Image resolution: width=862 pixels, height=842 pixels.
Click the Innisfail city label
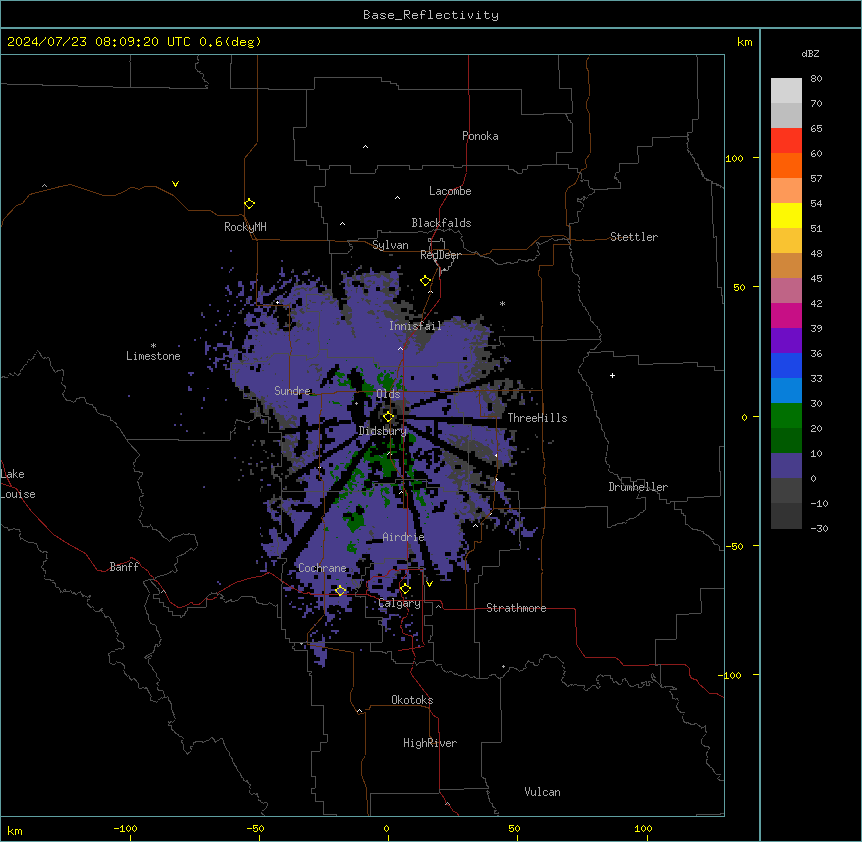[415, 326]
